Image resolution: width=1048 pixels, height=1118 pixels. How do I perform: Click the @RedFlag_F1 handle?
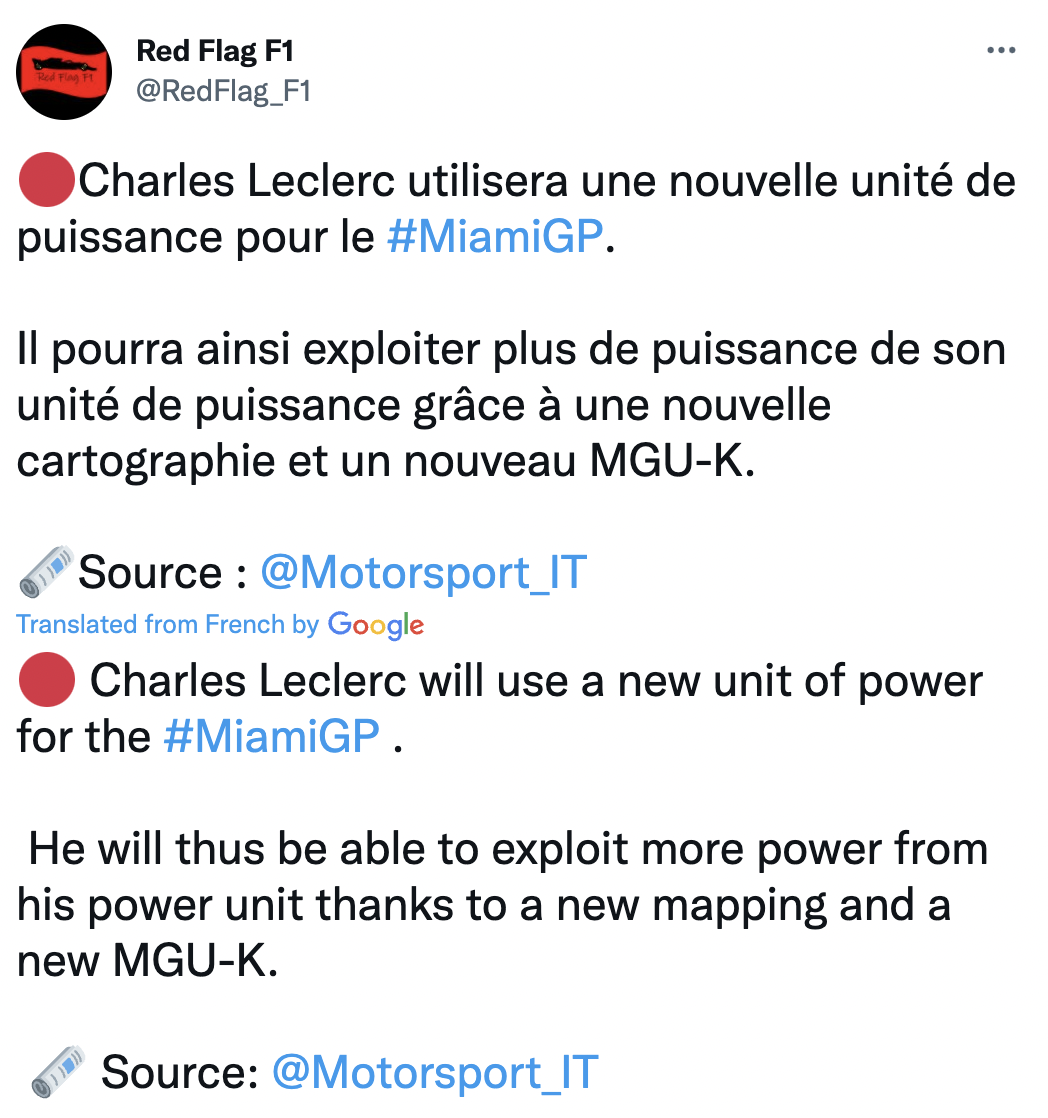pos(223,91)
